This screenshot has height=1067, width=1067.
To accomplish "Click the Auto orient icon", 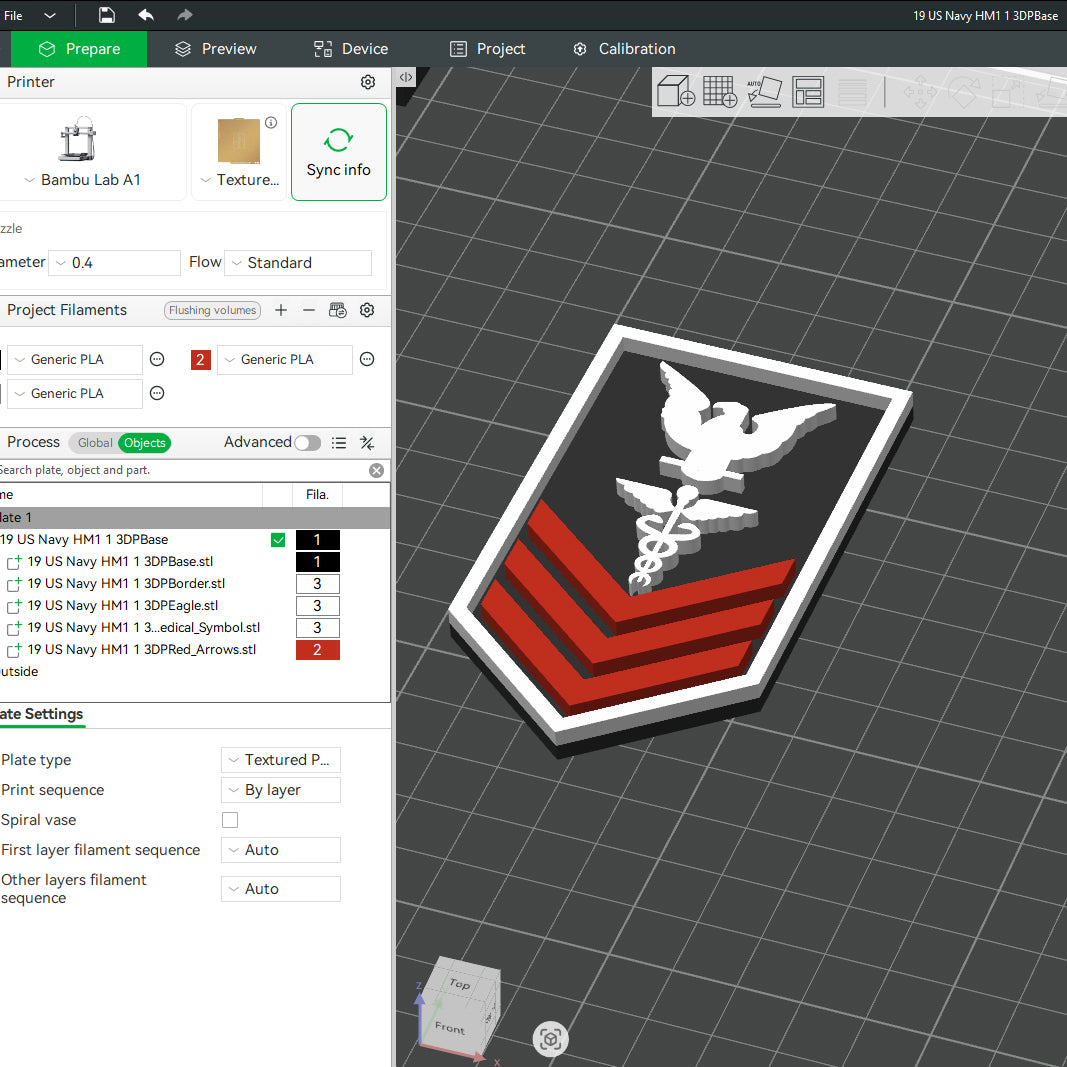I will (764, 91).
